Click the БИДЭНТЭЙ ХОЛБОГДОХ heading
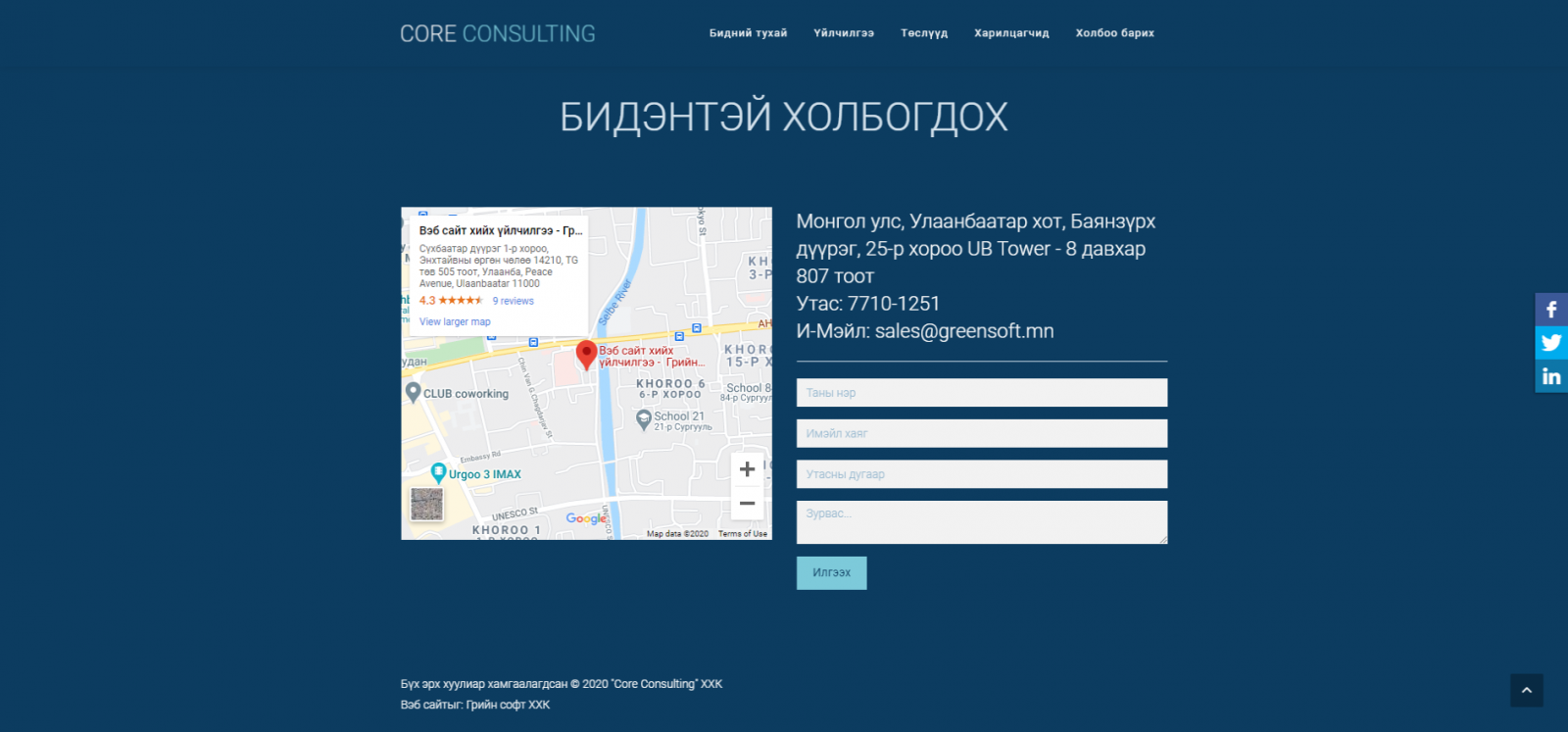The width and height of the screenshot is (1568, 732). pos(784,117)
